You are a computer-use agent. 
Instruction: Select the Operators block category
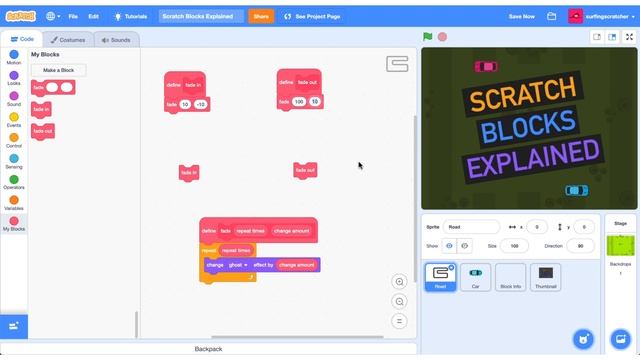[14, 182]
